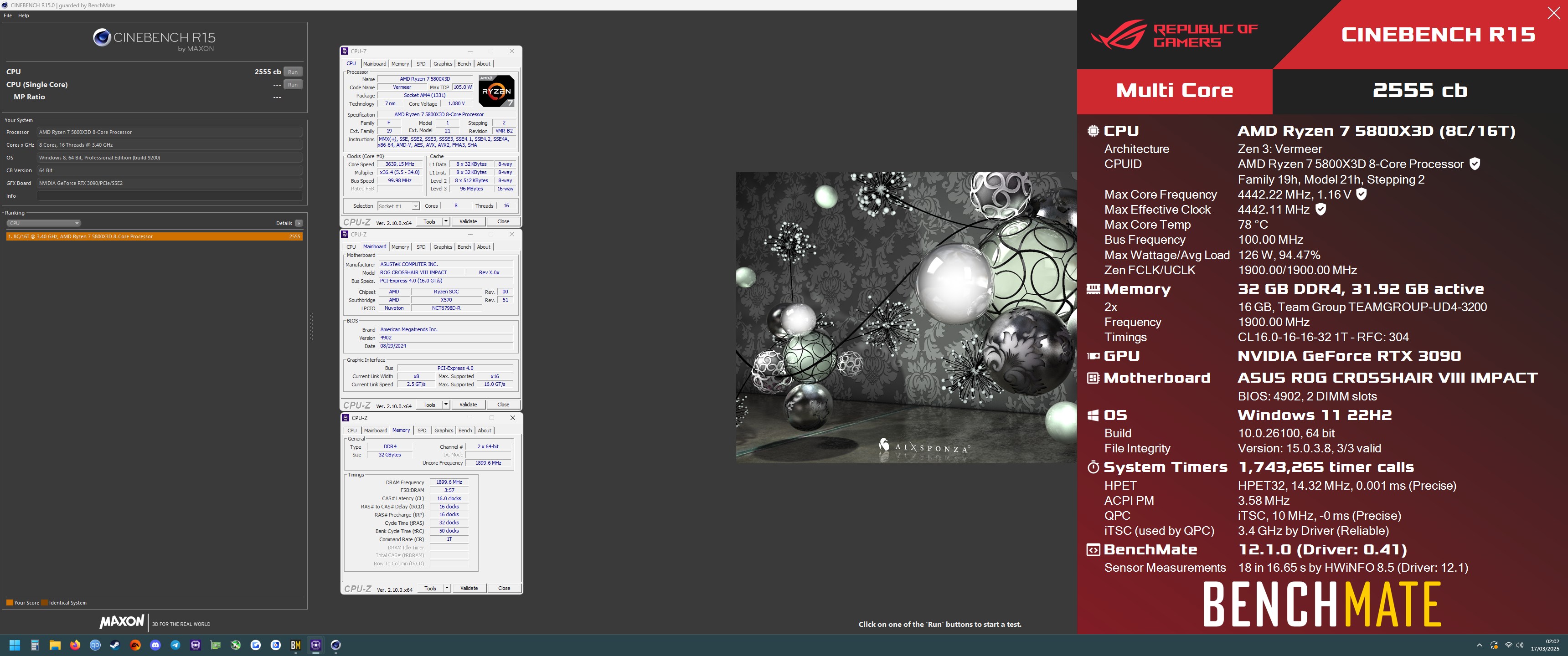Select CPU tab in bottom CPU-Z window
Image resolution: width=1568 pixels, height=656 pixels.
point(352,431)
